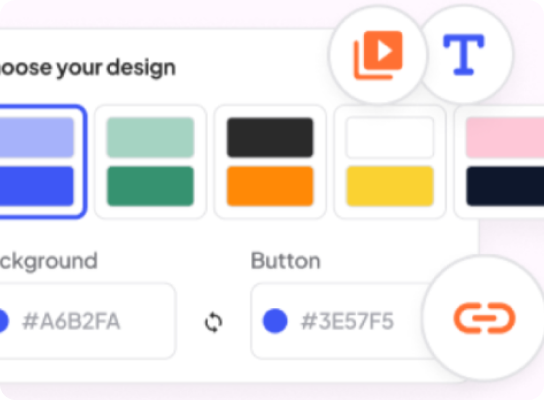Click the orange link chain icon

tap(484, 318)
